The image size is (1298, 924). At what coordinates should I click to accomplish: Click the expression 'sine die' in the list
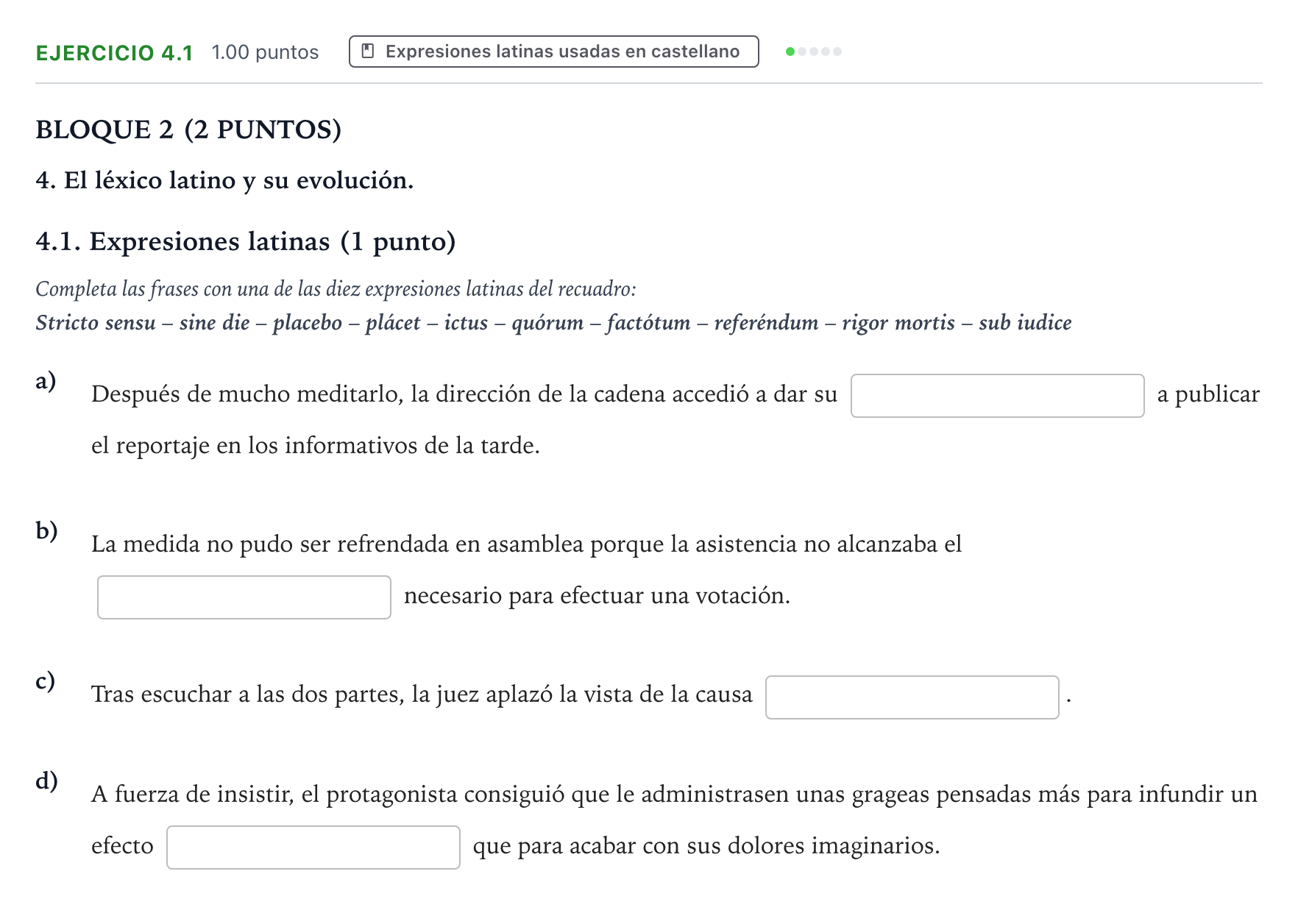(x=215, y=323)
